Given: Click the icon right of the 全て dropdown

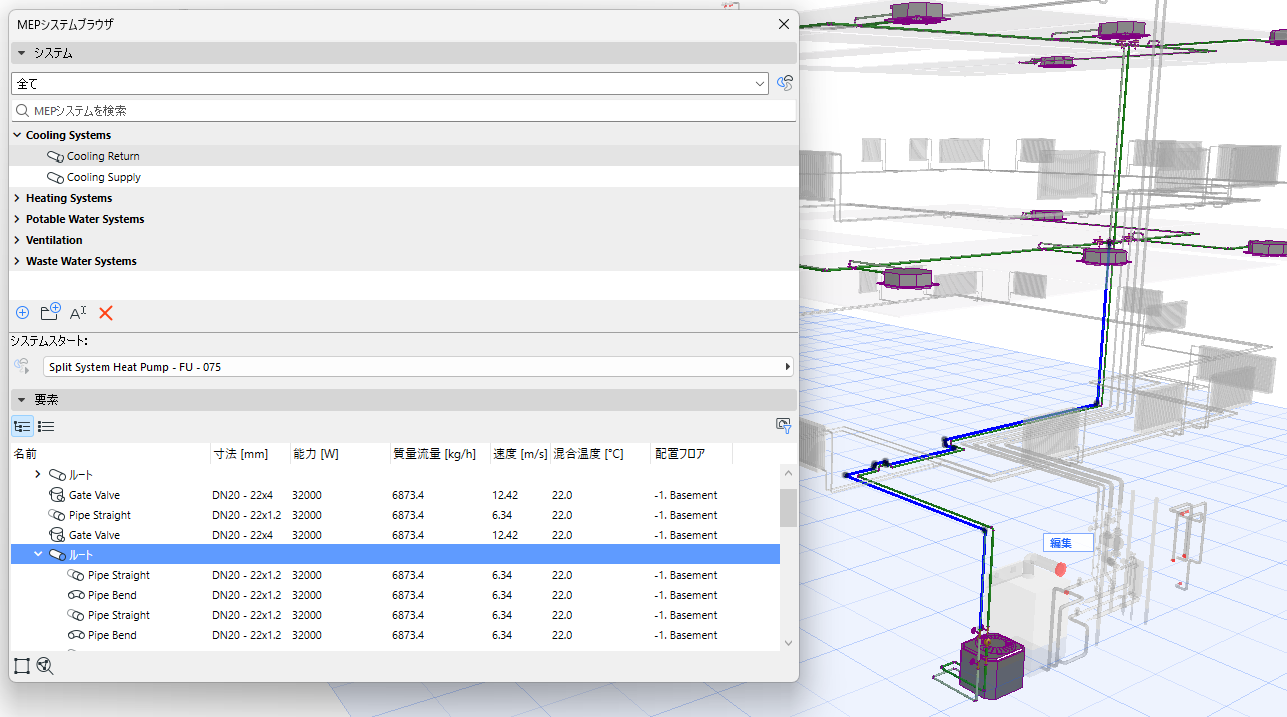Looking at the screenshot, I should click(x=785, y=83).
